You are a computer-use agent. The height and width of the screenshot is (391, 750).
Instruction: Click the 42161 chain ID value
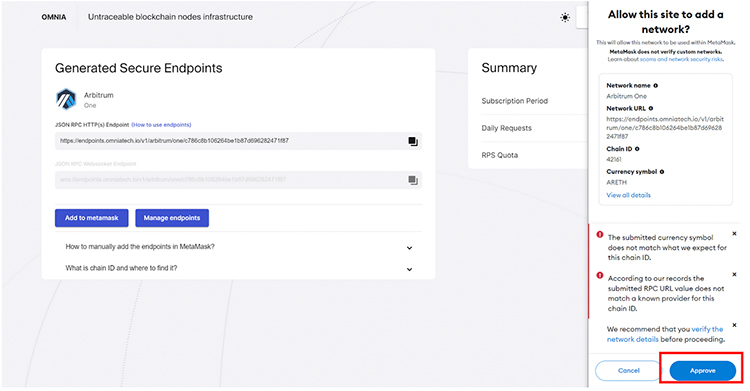pos(614,159)
